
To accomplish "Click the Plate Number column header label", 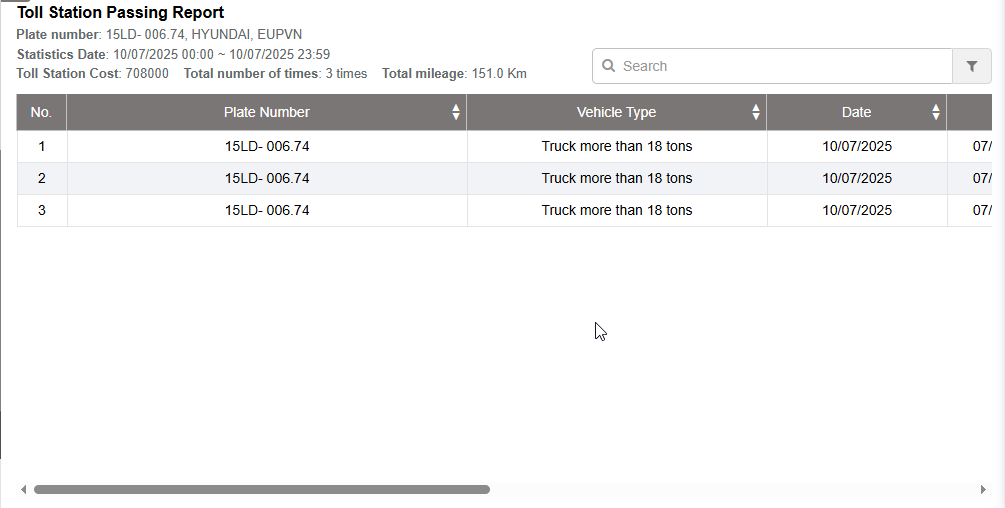I will (266, 112).
